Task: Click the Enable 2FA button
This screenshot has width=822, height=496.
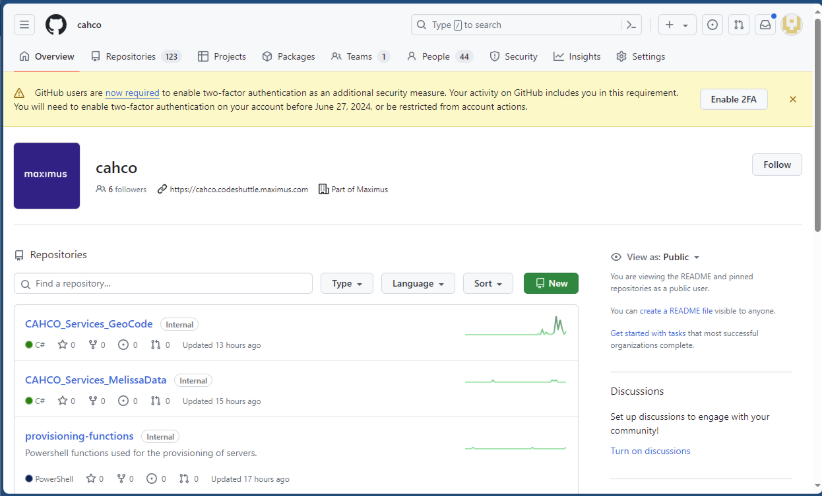Action: pos(733,99)
